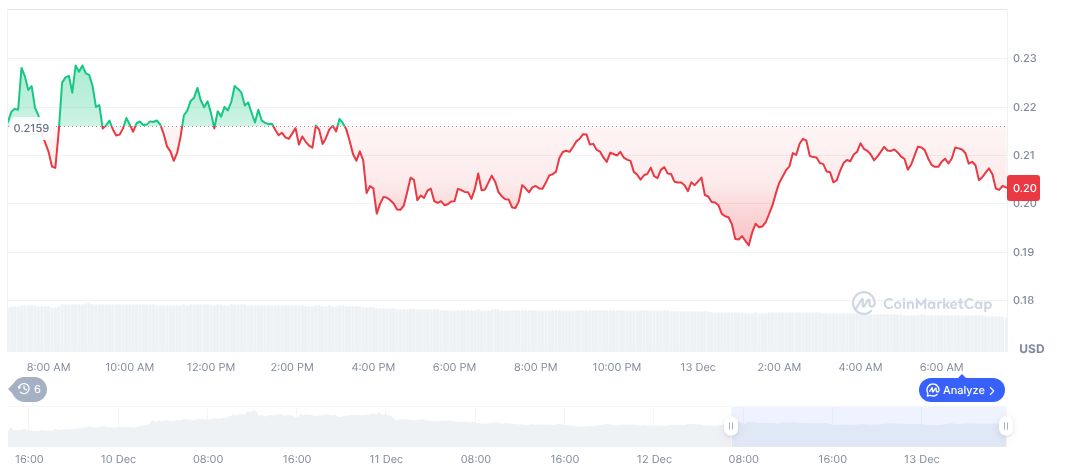Click the 0.2159 opening price label

[x=30, y=128]
